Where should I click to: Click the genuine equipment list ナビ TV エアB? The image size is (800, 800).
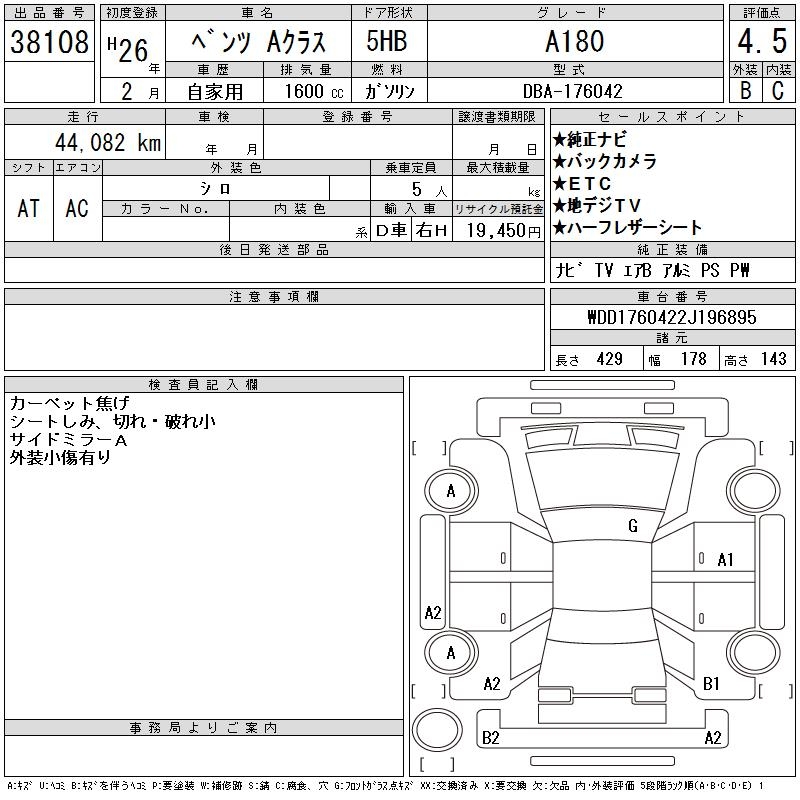[x=653, y=270]
